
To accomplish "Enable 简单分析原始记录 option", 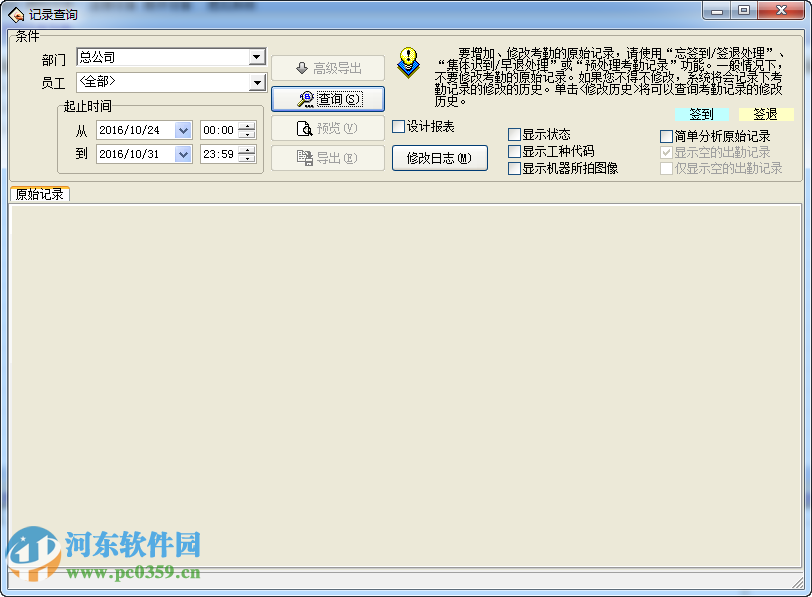I will point(666,133).
